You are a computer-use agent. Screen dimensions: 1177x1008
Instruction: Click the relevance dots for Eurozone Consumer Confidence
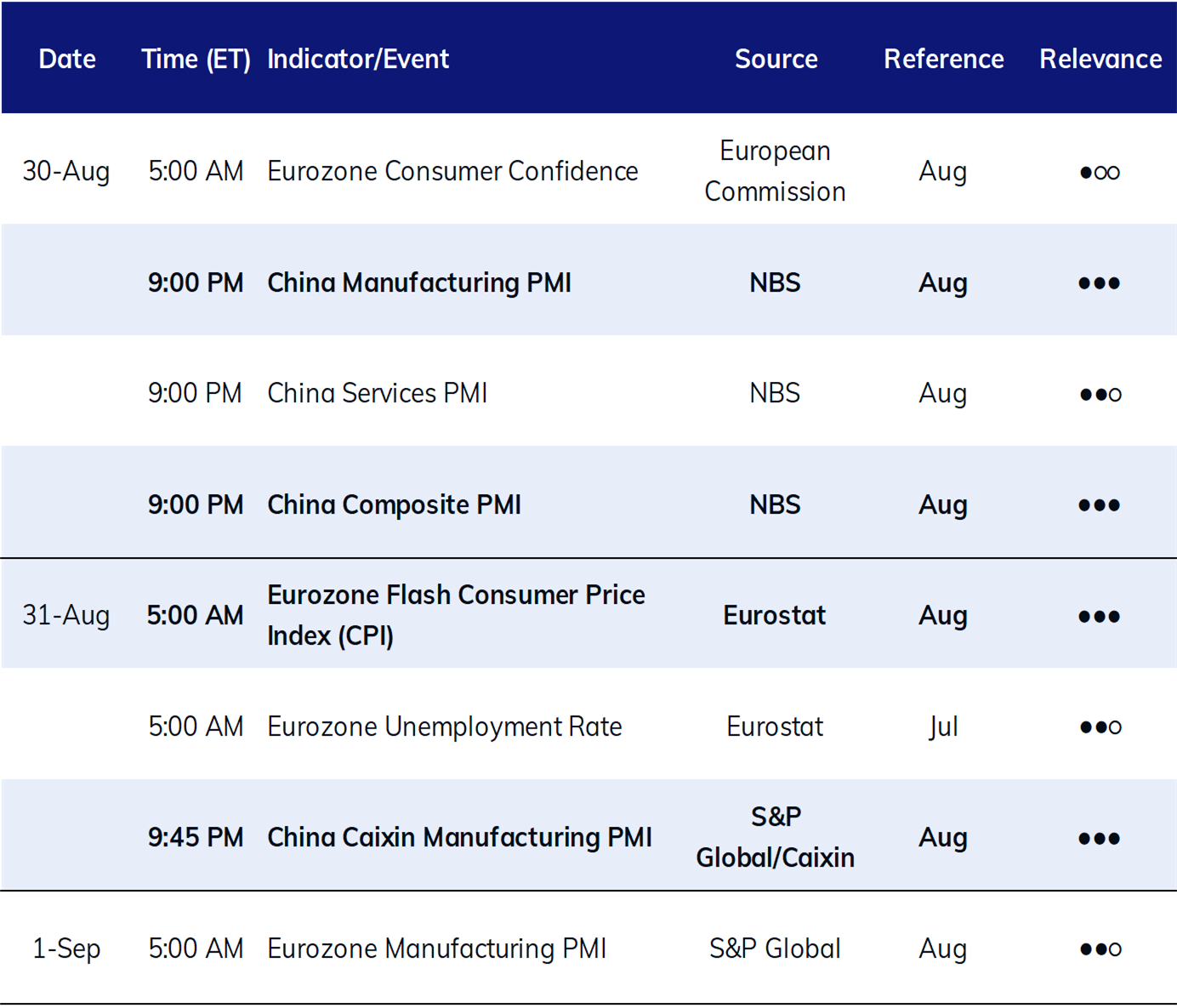click(x=1100, y=172)
